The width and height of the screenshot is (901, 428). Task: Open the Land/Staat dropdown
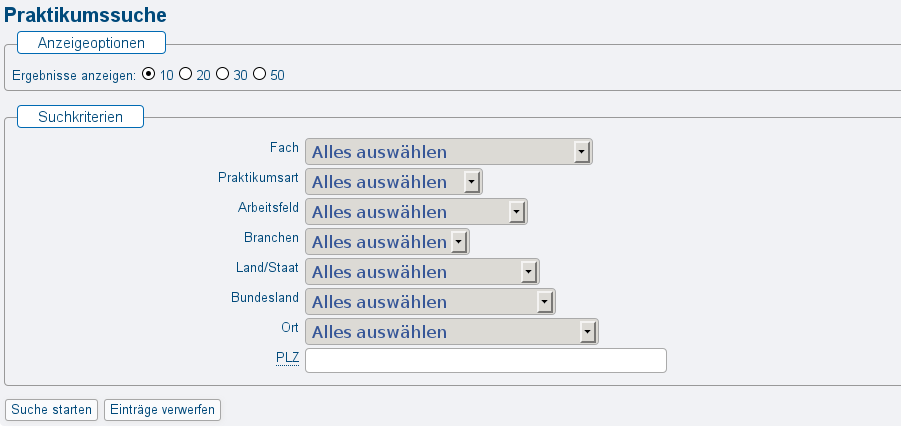(x=422, y=272)
